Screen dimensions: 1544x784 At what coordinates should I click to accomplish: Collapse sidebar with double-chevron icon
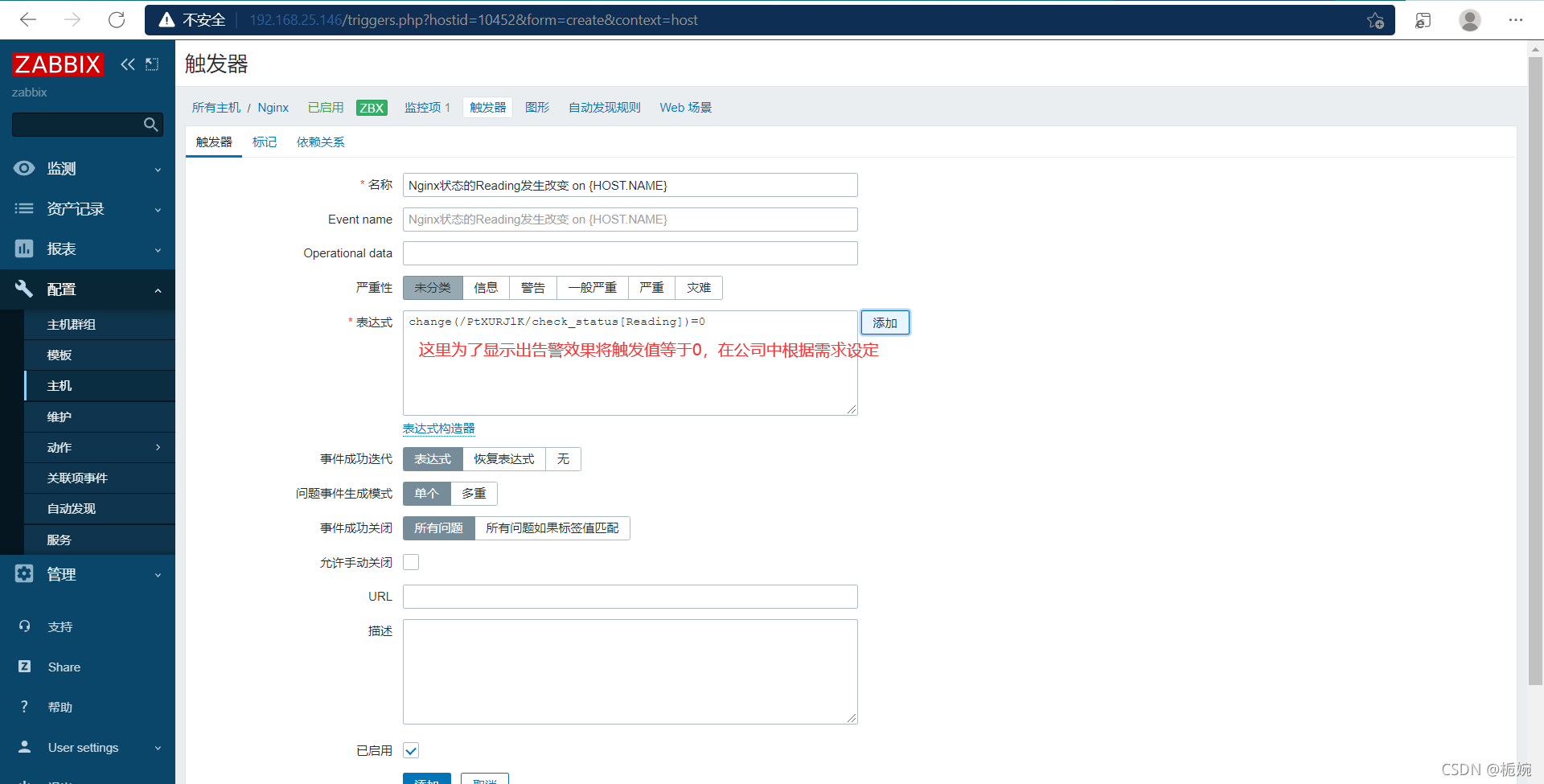click(x=128, y=64)
